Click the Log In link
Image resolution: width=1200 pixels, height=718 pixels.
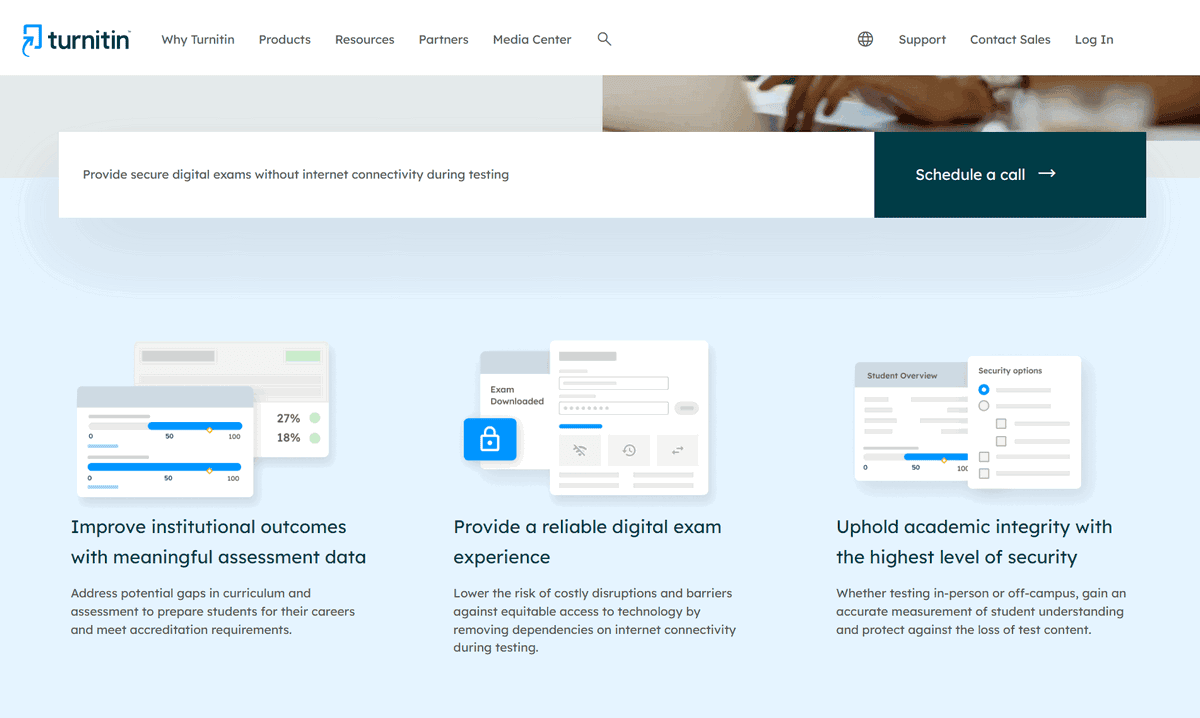[x=1094, y=40]
